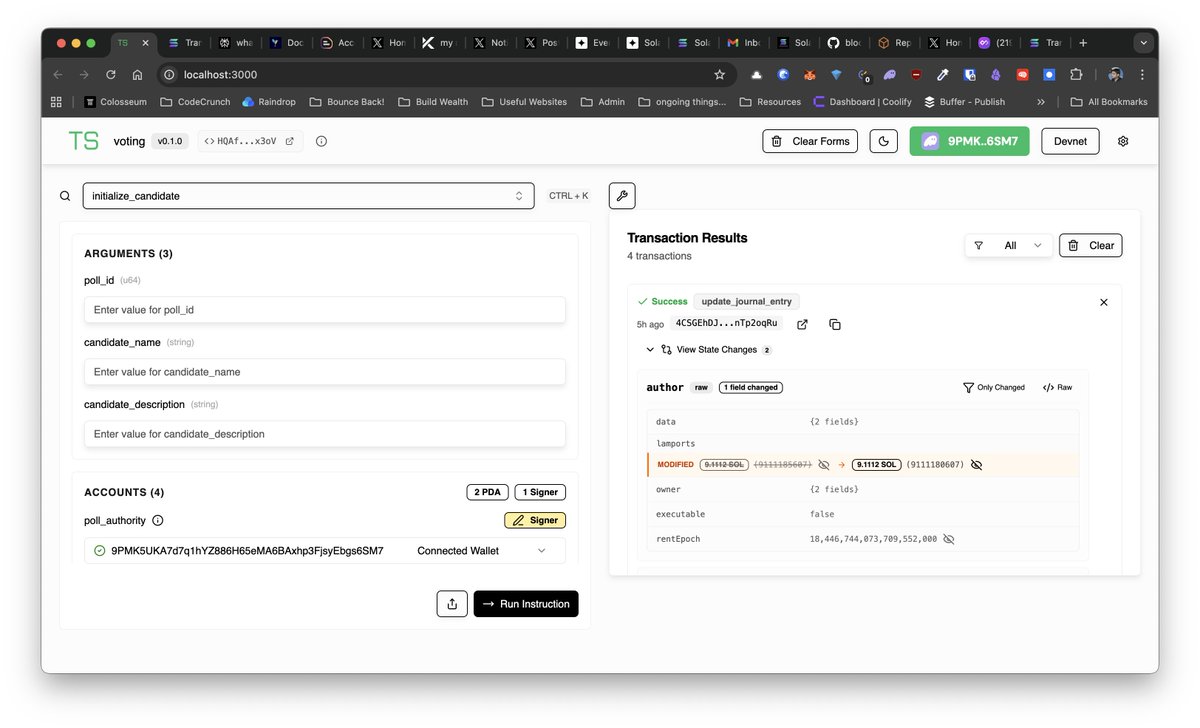This screenshot has width=1200, height=728.
Task: Collapse the View State Changes section
Action: (x=709, y=350)
